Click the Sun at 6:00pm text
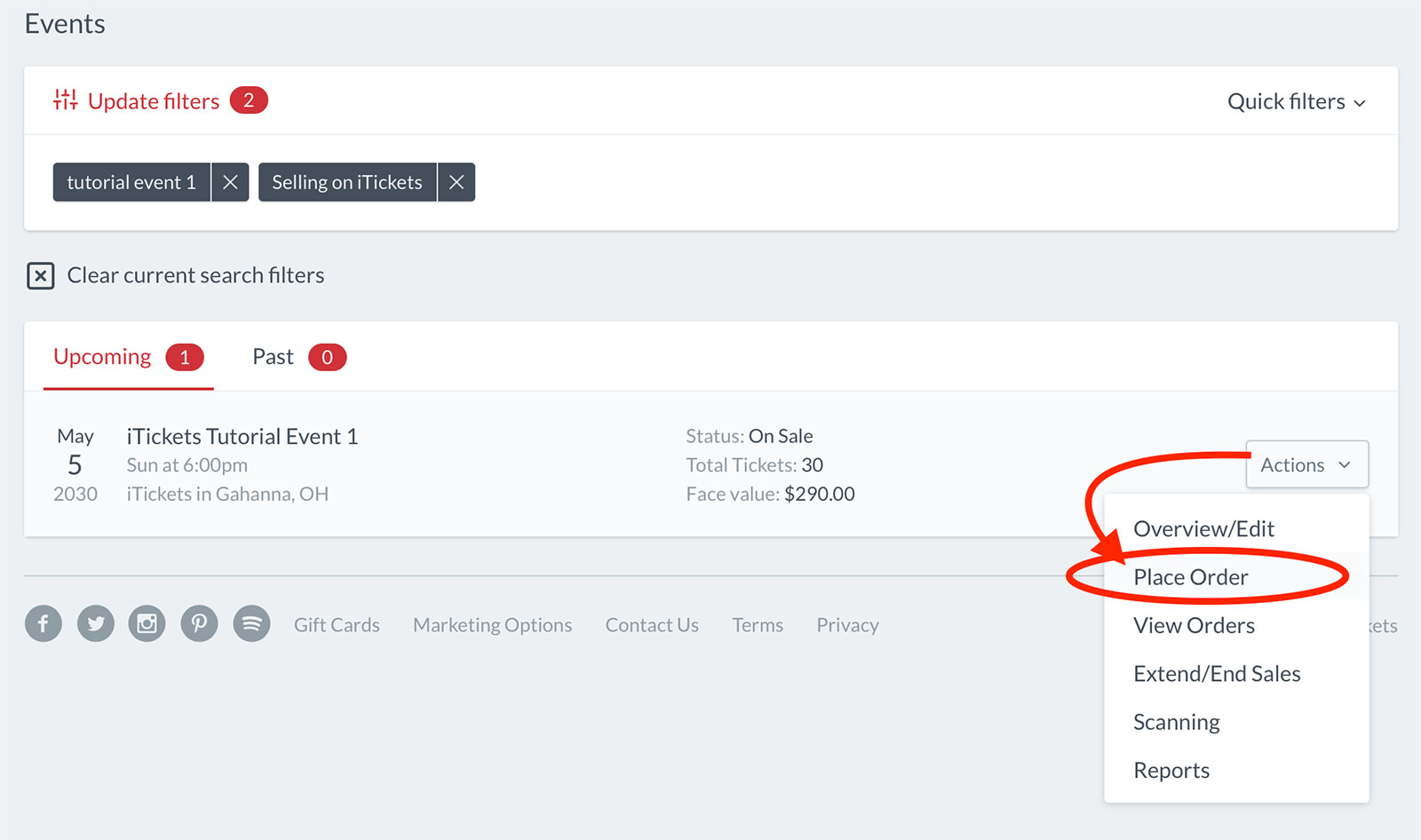 (187, 465)
